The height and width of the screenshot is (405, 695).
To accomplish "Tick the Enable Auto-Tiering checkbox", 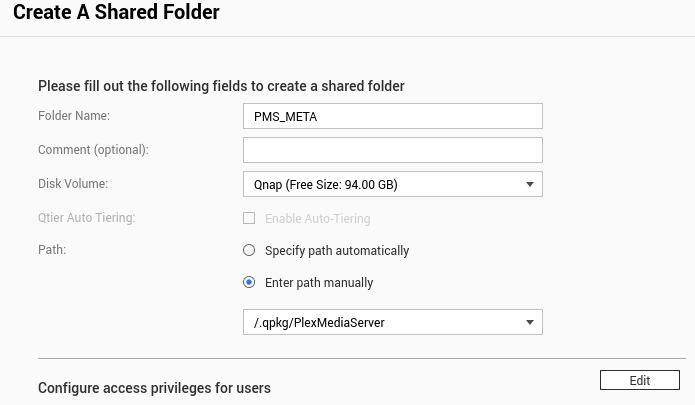I will (250, 218).
